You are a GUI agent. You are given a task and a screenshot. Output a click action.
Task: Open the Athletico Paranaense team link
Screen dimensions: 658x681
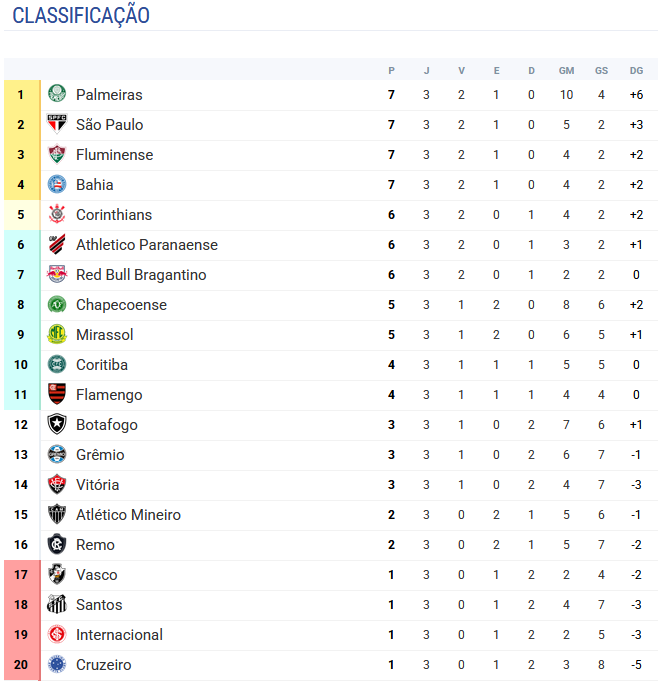[x=146, y=245]
